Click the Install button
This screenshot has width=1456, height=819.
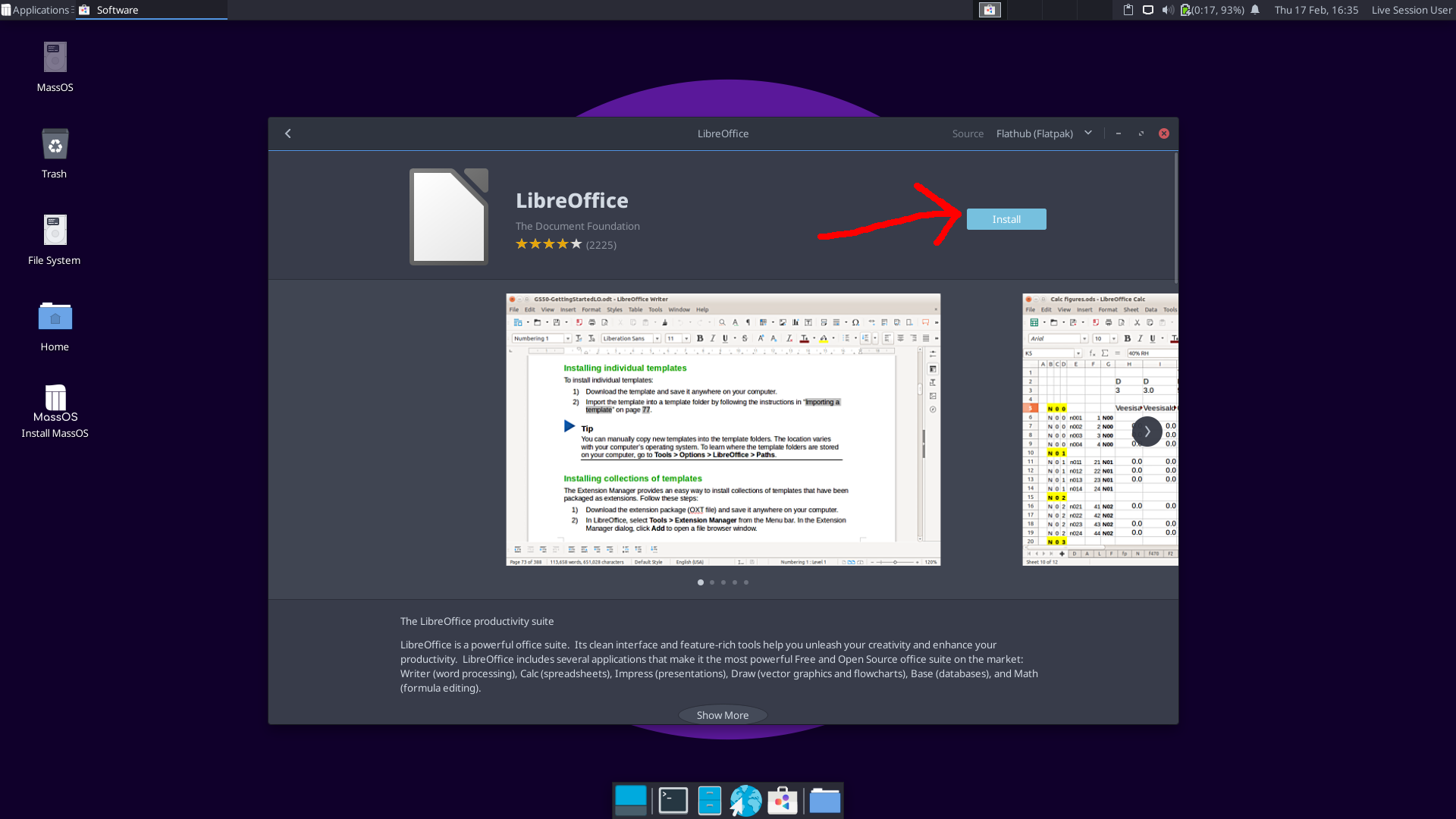1006,219
